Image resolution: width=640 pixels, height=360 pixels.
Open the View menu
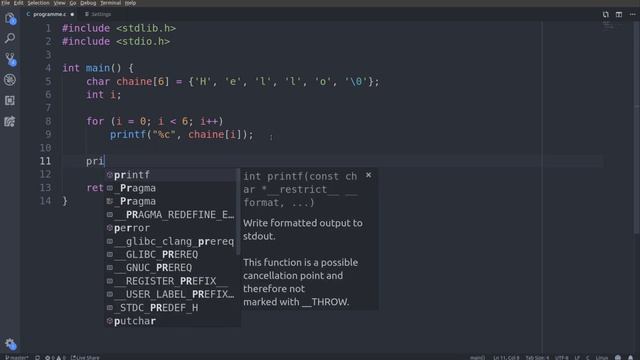(x=60, y=3)
